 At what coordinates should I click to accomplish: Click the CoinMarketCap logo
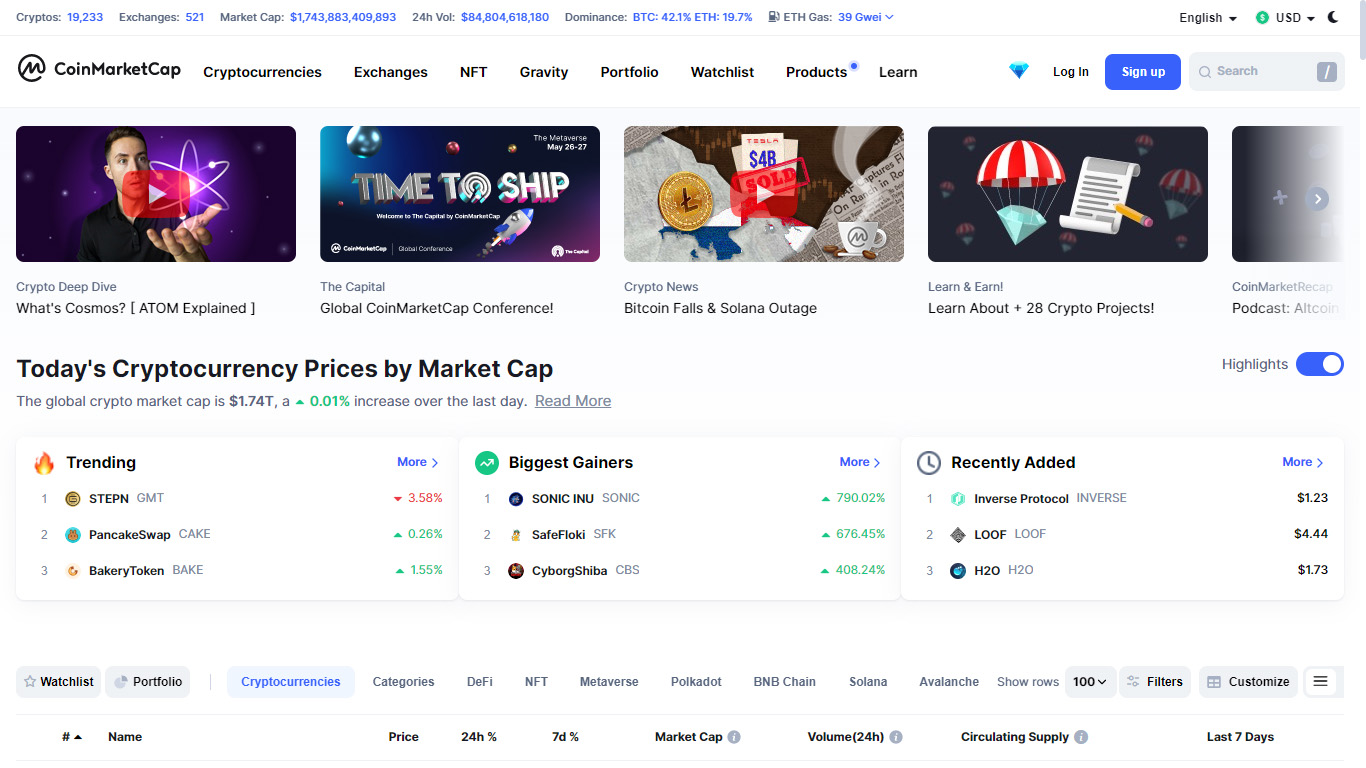[x=99, y=69]
